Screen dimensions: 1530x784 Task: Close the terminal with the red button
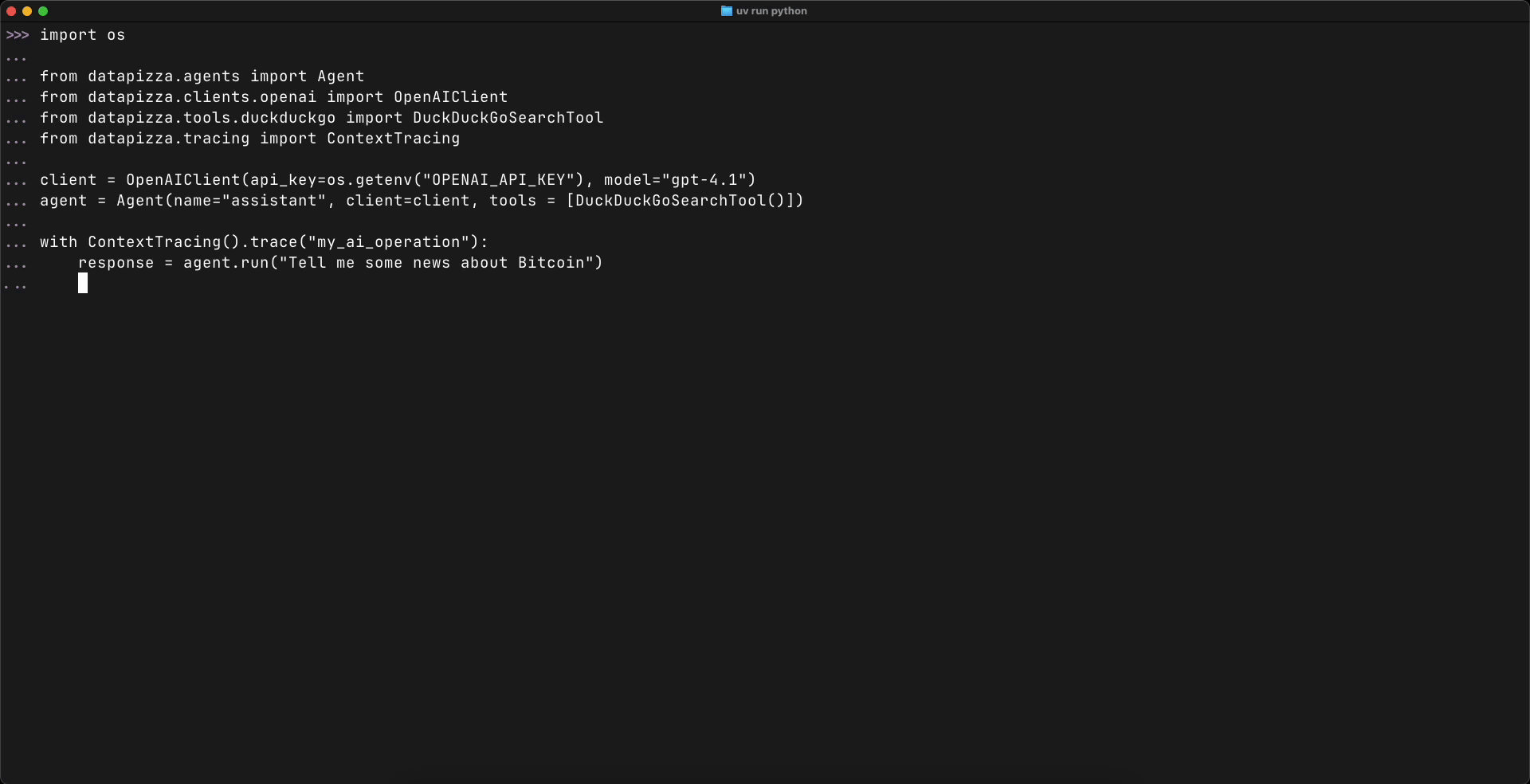tap(11, 11)
